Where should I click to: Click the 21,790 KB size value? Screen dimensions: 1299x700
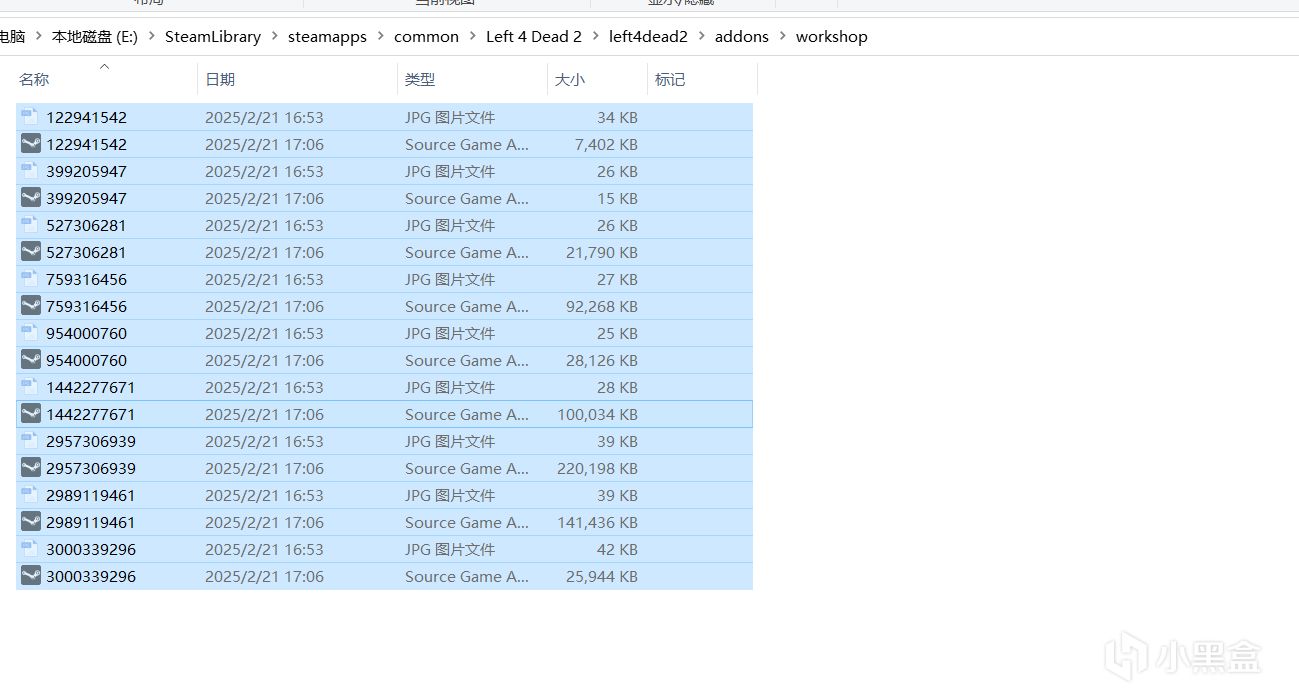tap(602, 252)
